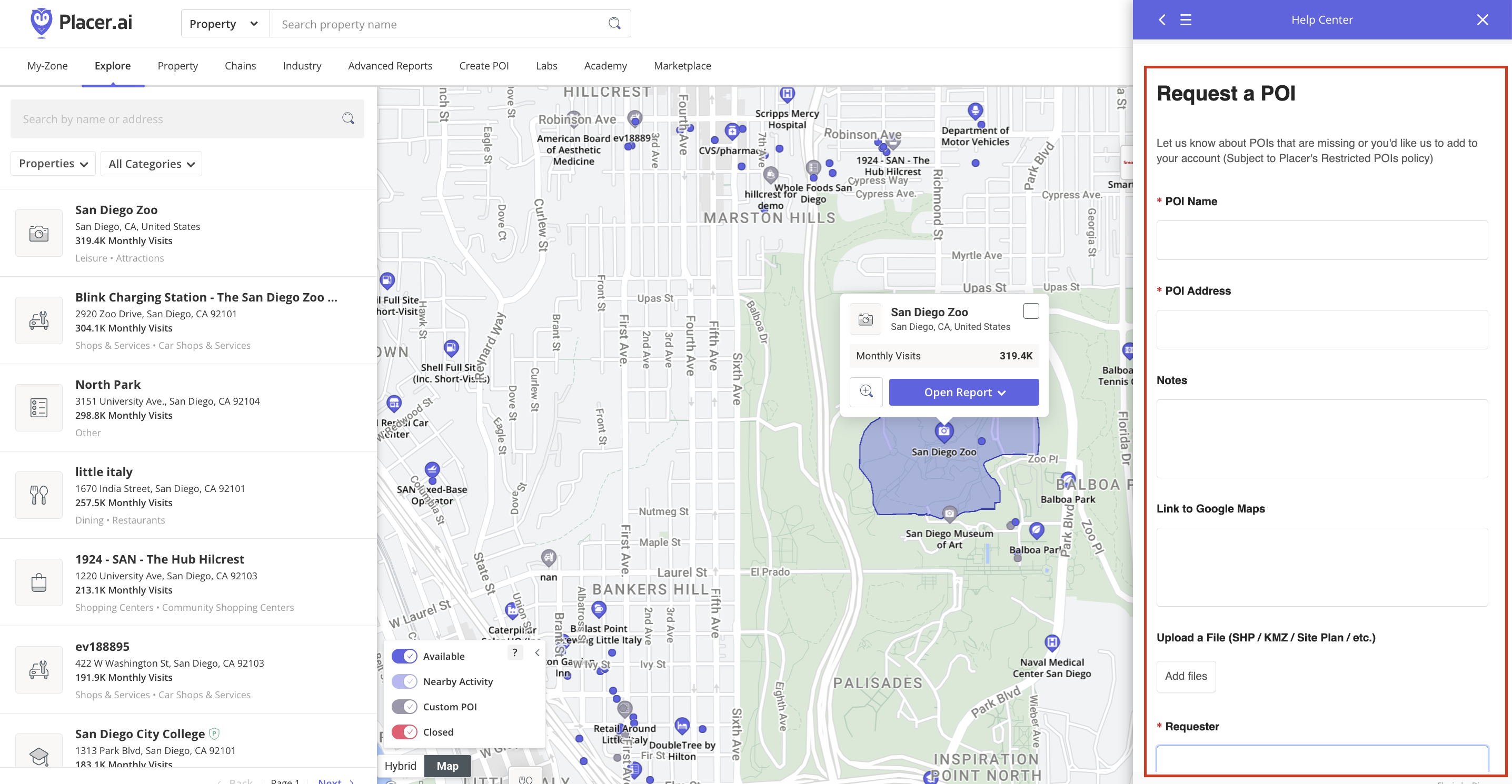The image size is (1512, 784).
Task: Click the charging icon beside ev188895
Action: (x=39, y=670)
